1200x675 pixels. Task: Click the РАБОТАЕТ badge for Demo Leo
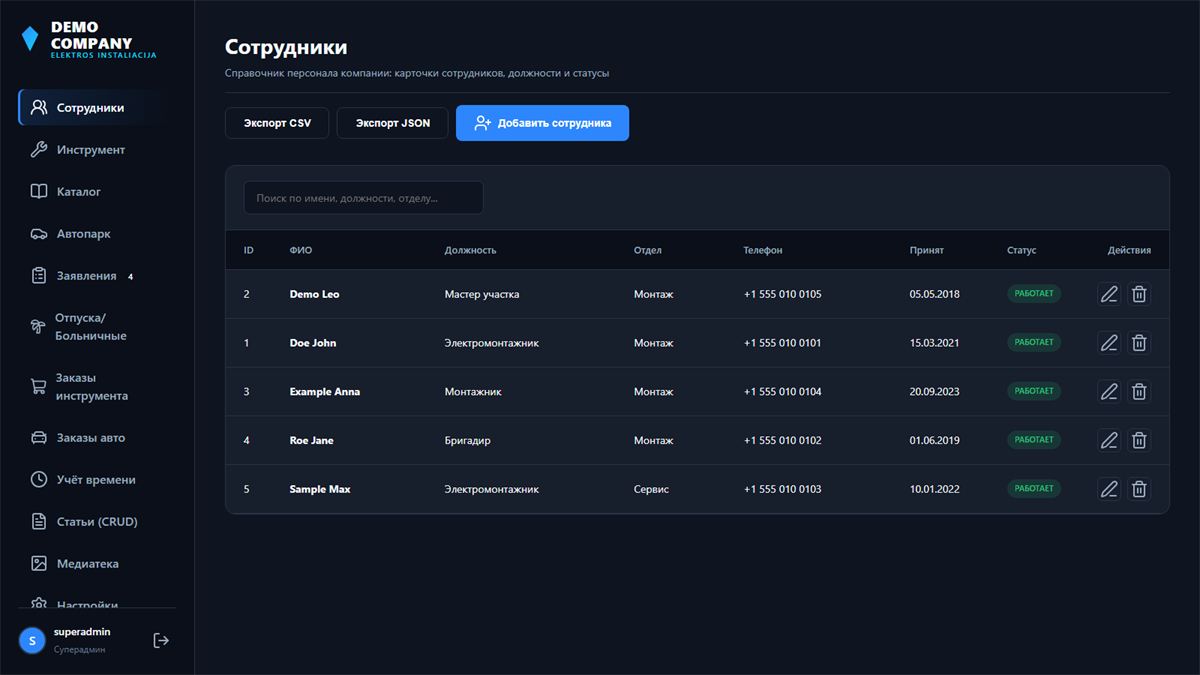pyautogui.click(x=1034, y=294)
